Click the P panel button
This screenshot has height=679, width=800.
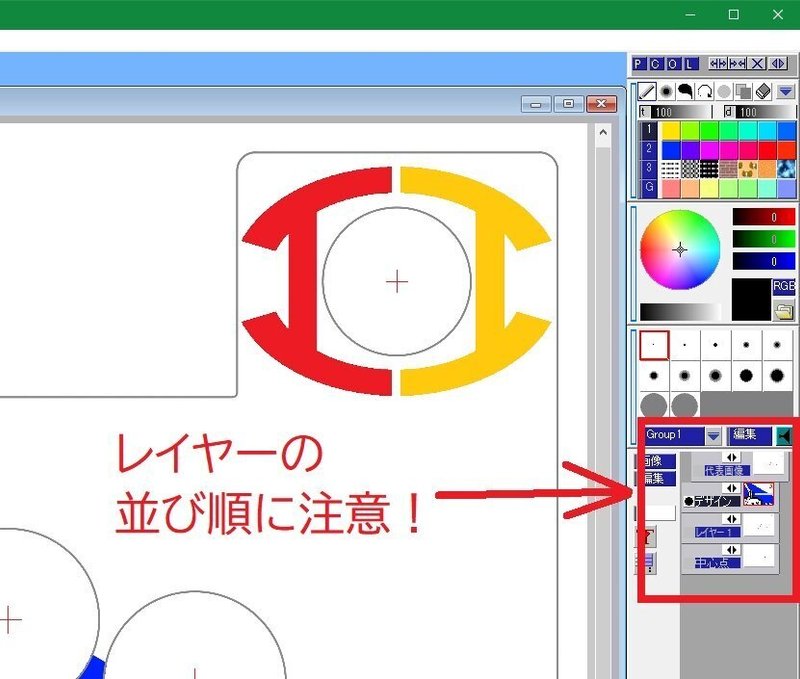pos(638,64)
